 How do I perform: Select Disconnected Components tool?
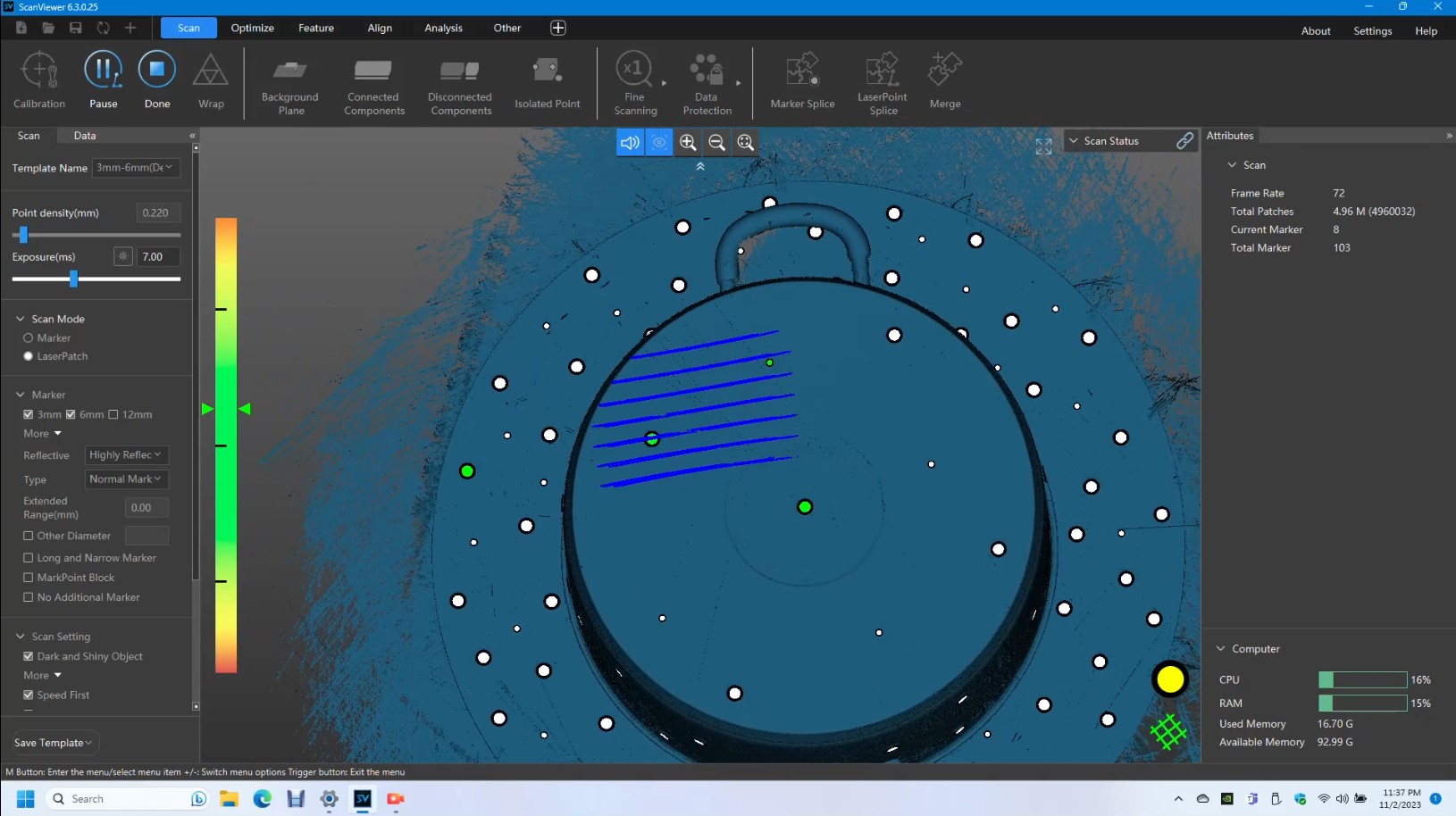460,87
